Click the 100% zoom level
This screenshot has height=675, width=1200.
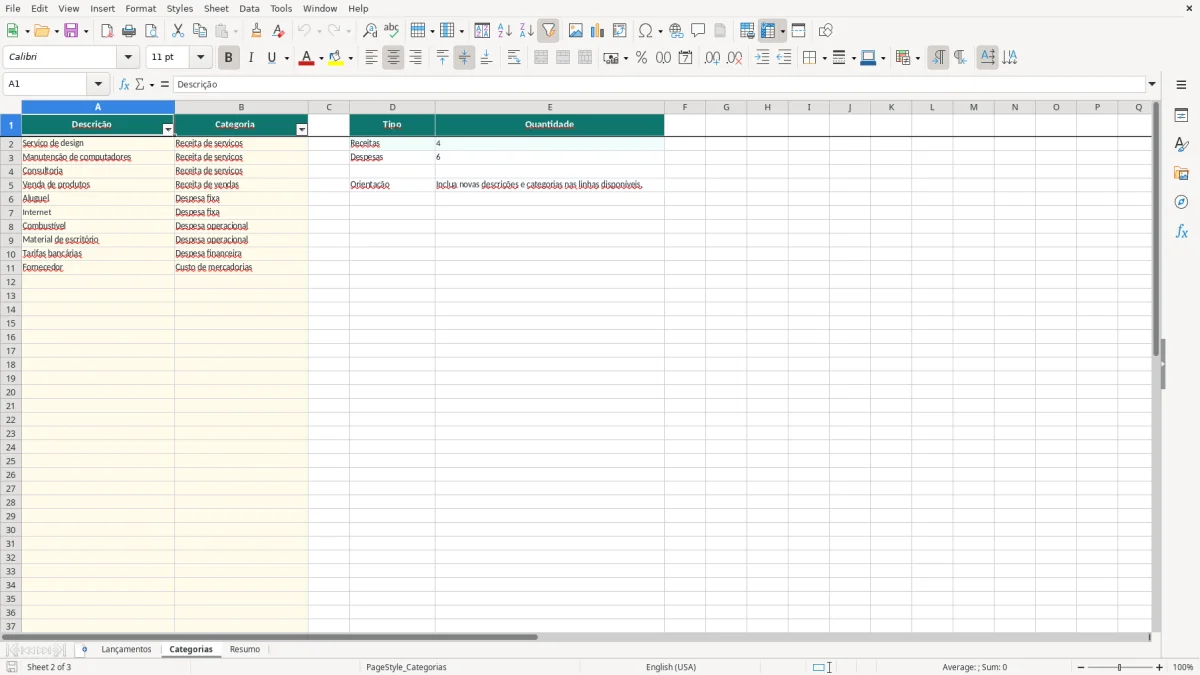coord(1183,667)
